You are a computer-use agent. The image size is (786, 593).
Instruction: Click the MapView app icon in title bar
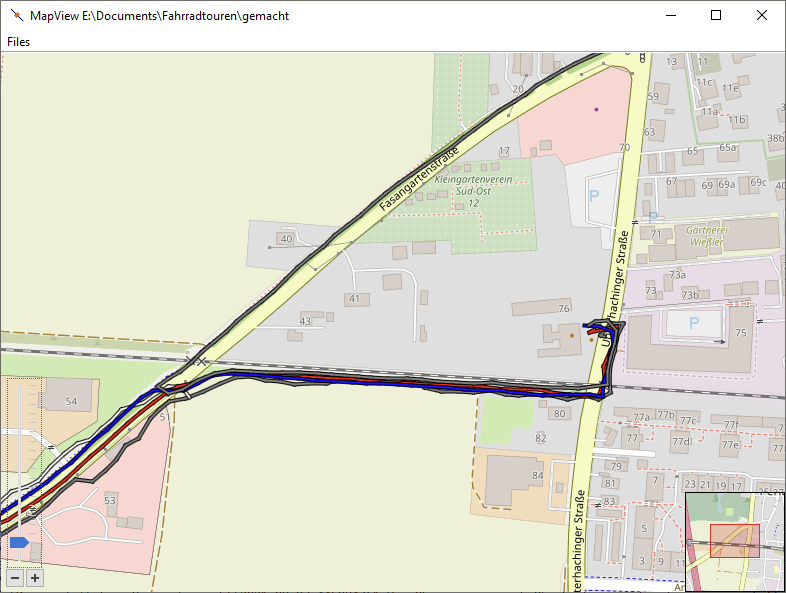(x=15, y=15)
